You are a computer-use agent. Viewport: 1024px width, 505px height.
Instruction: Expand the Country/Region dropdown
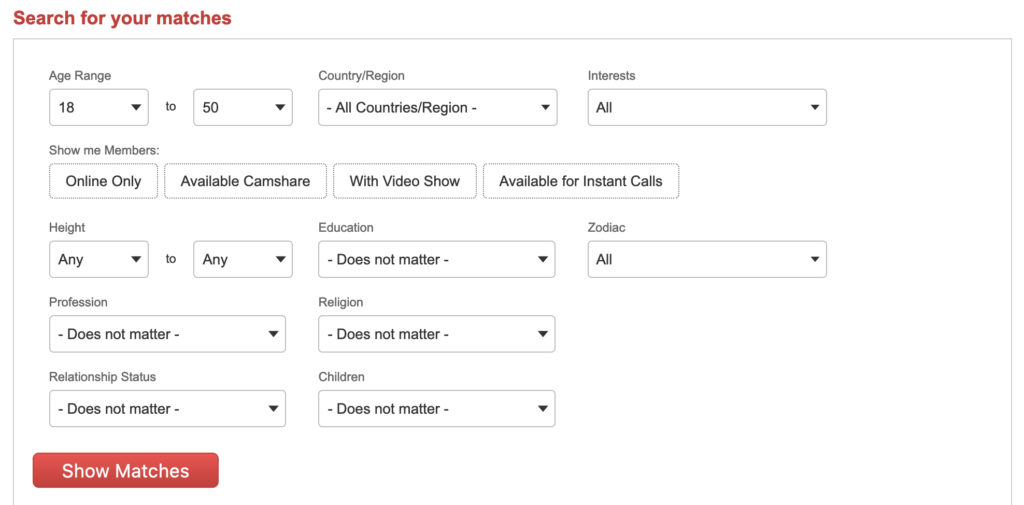(438, 107)
